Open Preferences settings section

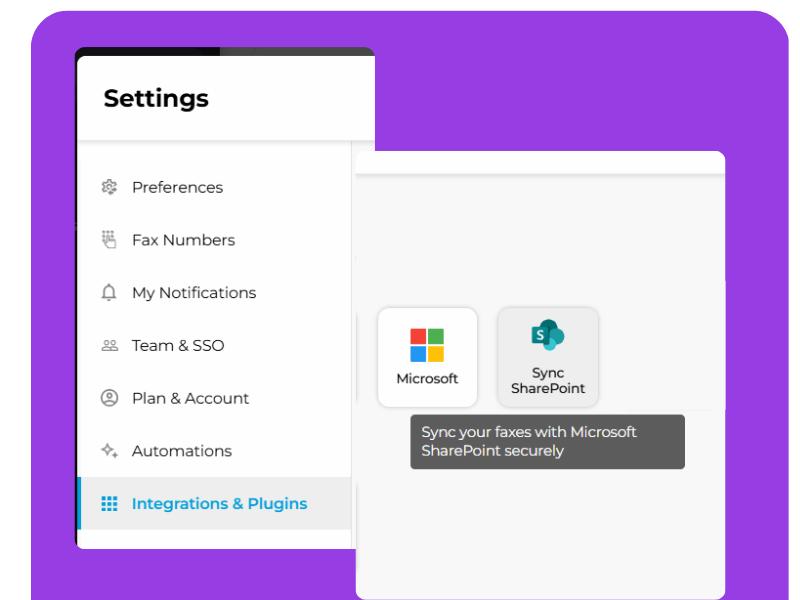click(x=215, y=187)
